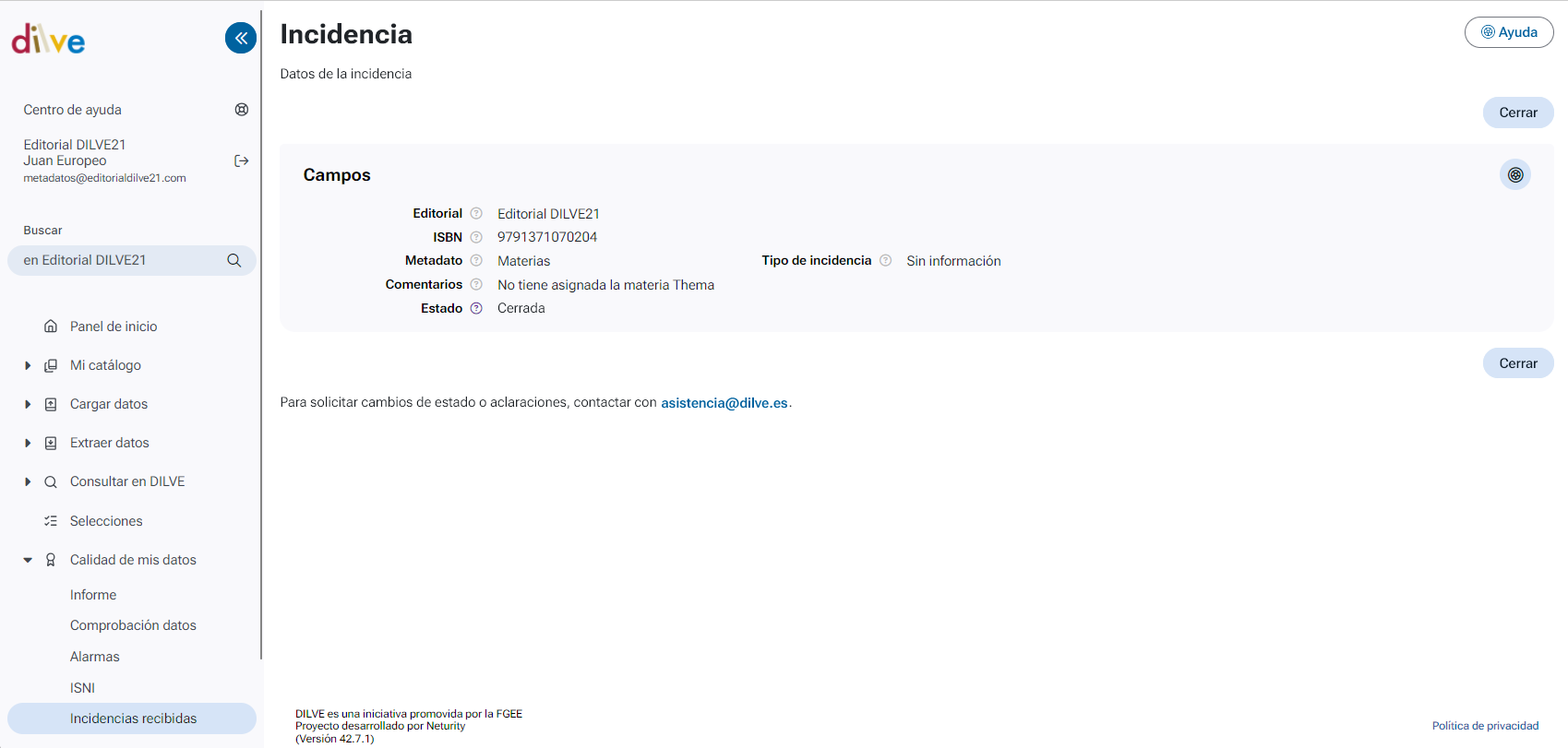Click the asistencia@dilve.es email link
This screenshot has height=748, width=1568.
[724, 403]
